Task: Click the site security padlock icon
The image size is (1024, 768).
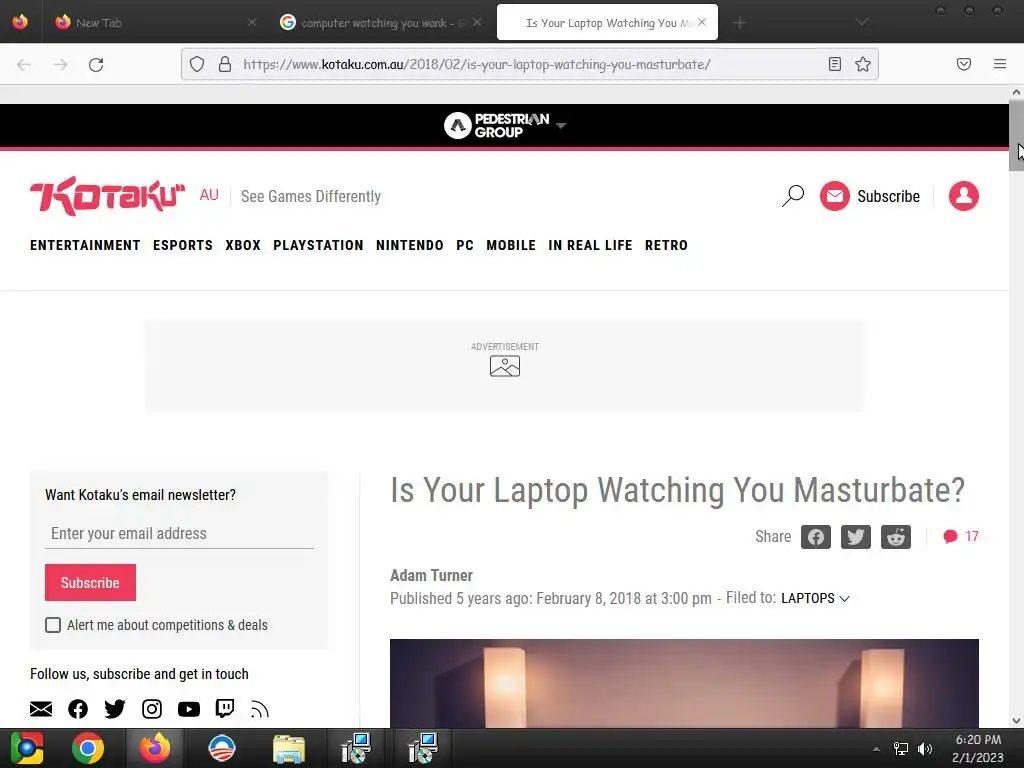Action: [225, 64]
